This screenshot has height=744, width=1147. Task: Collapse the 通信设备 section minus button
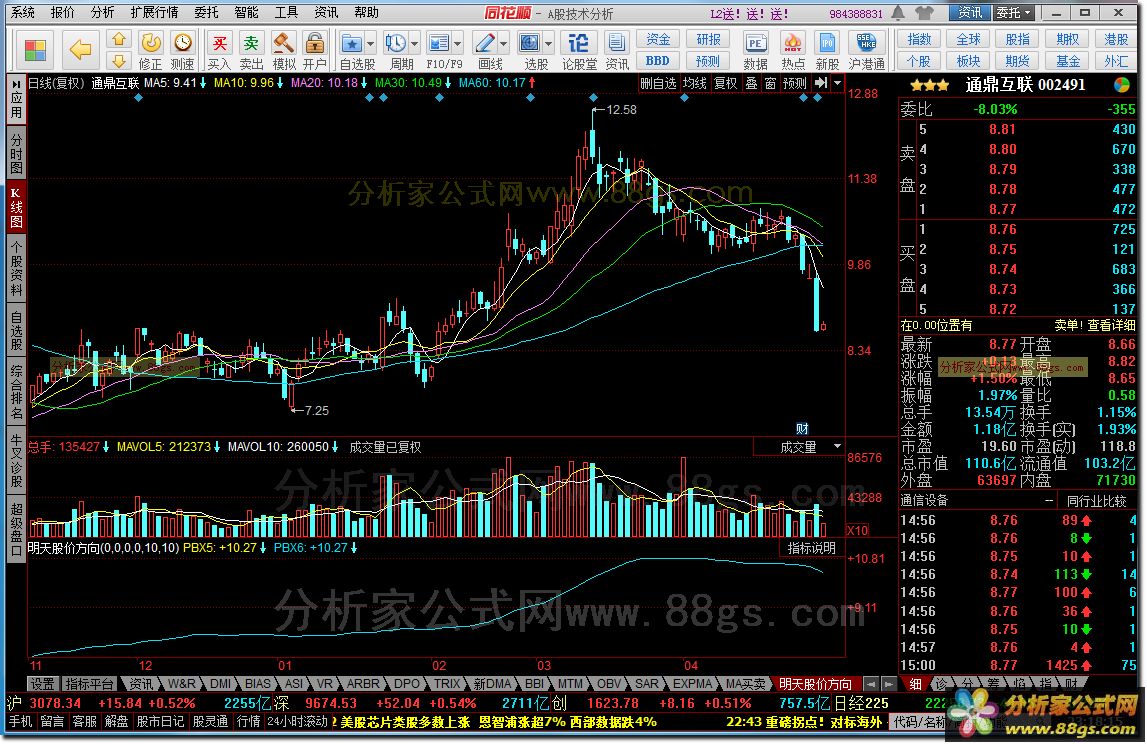[x=1048, y=500]
